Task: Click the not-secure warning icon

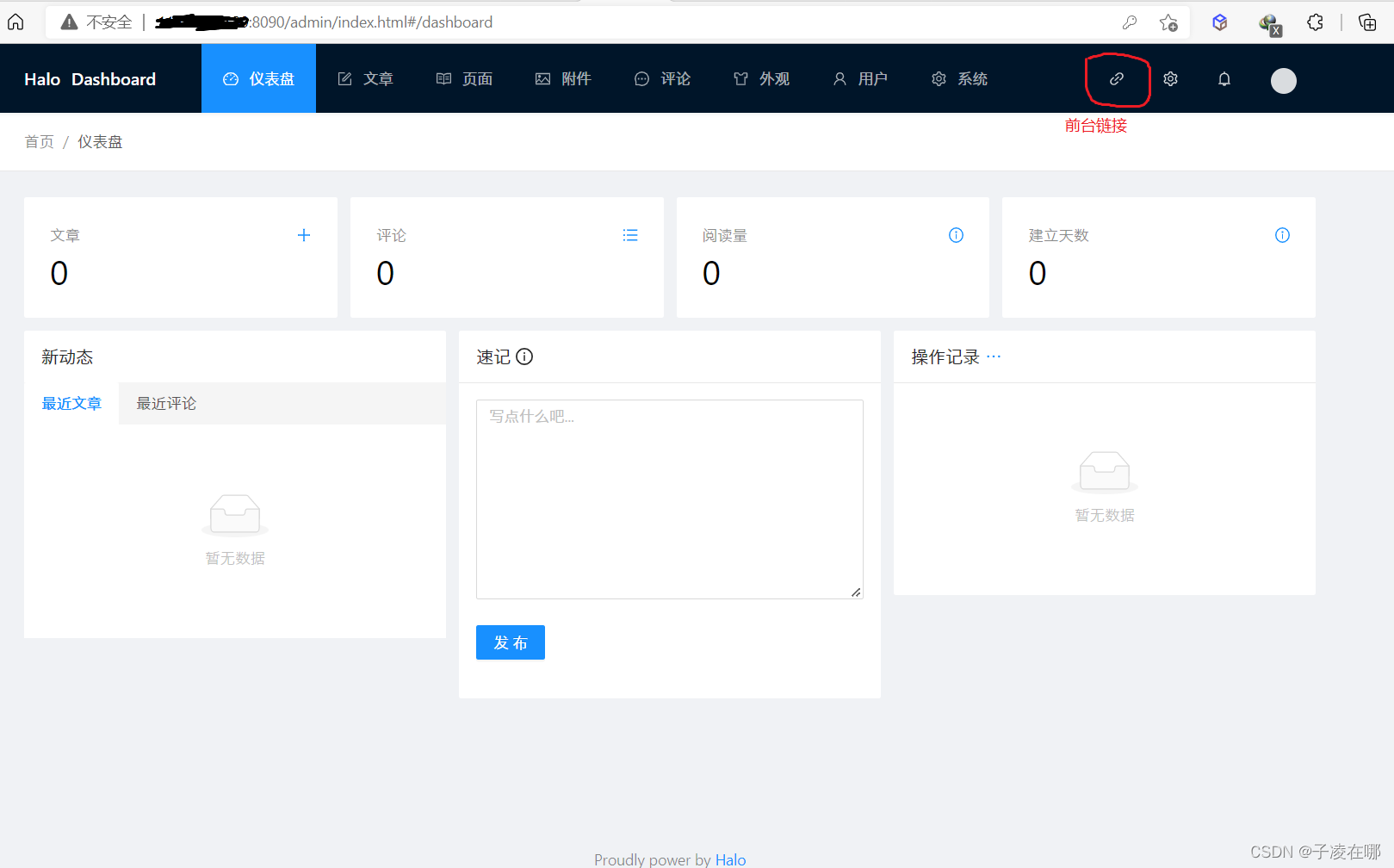Action: 69,22
